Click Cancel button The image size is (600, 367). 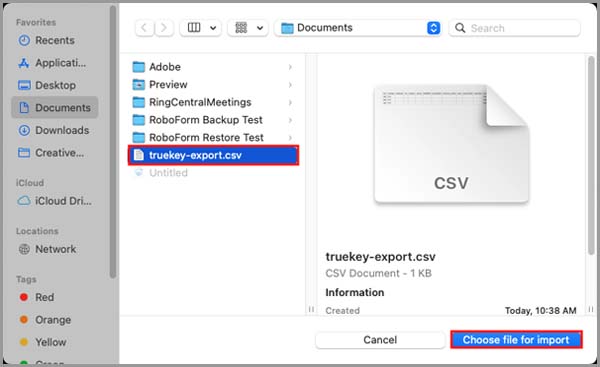pos(380,340)
